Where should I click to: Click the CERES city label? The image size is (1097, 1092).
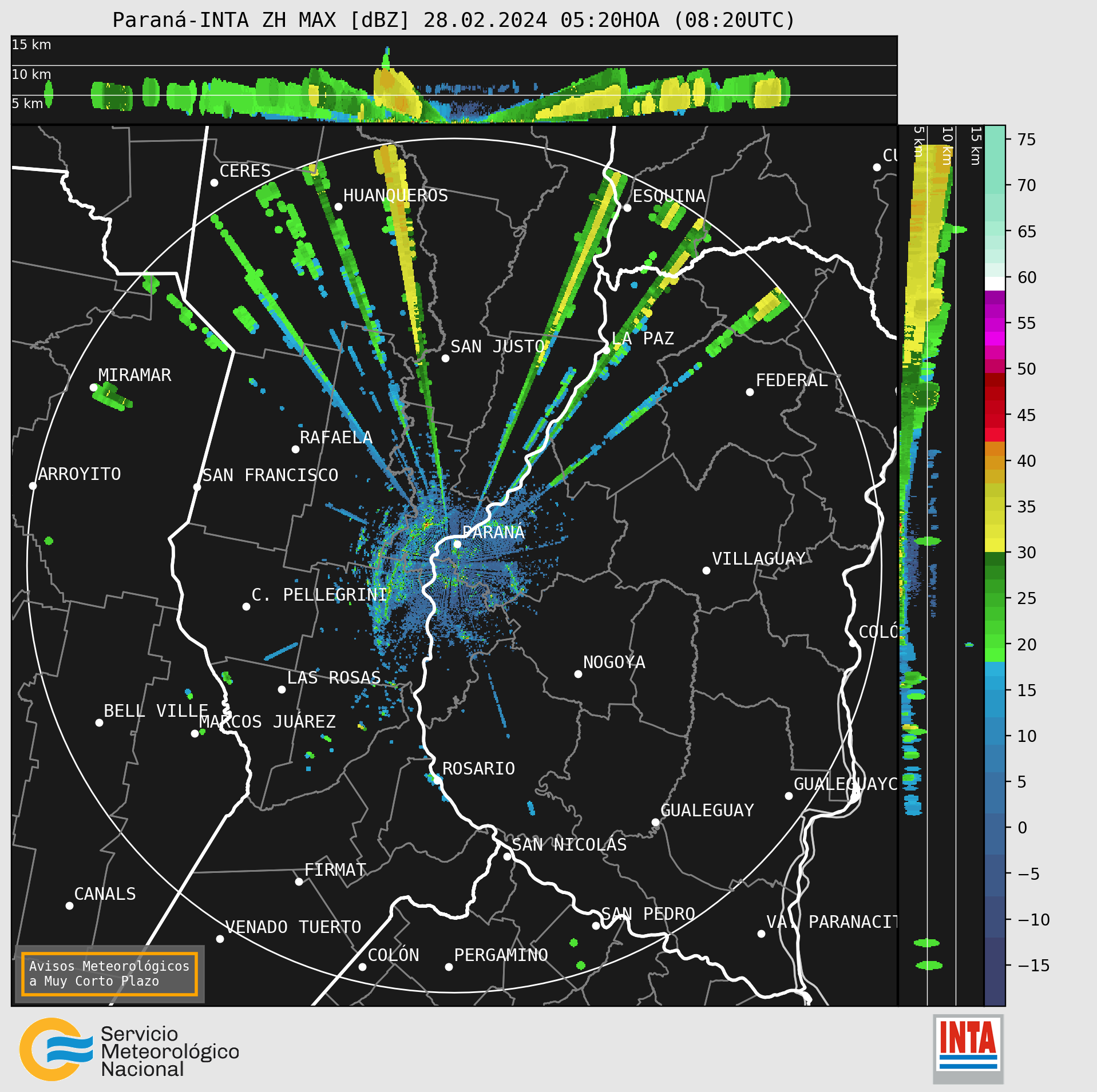(245, 171)
